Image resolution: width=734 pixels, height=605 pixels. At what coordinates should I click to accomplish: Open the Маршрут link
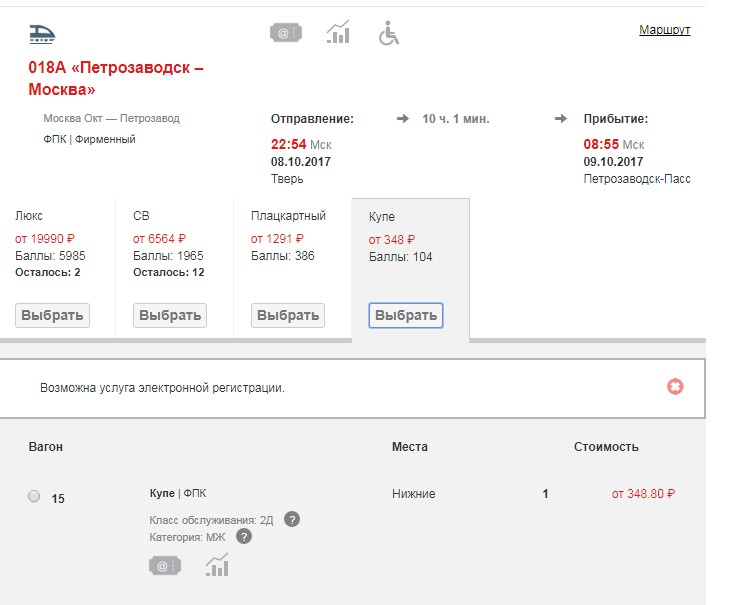point(664,30)
